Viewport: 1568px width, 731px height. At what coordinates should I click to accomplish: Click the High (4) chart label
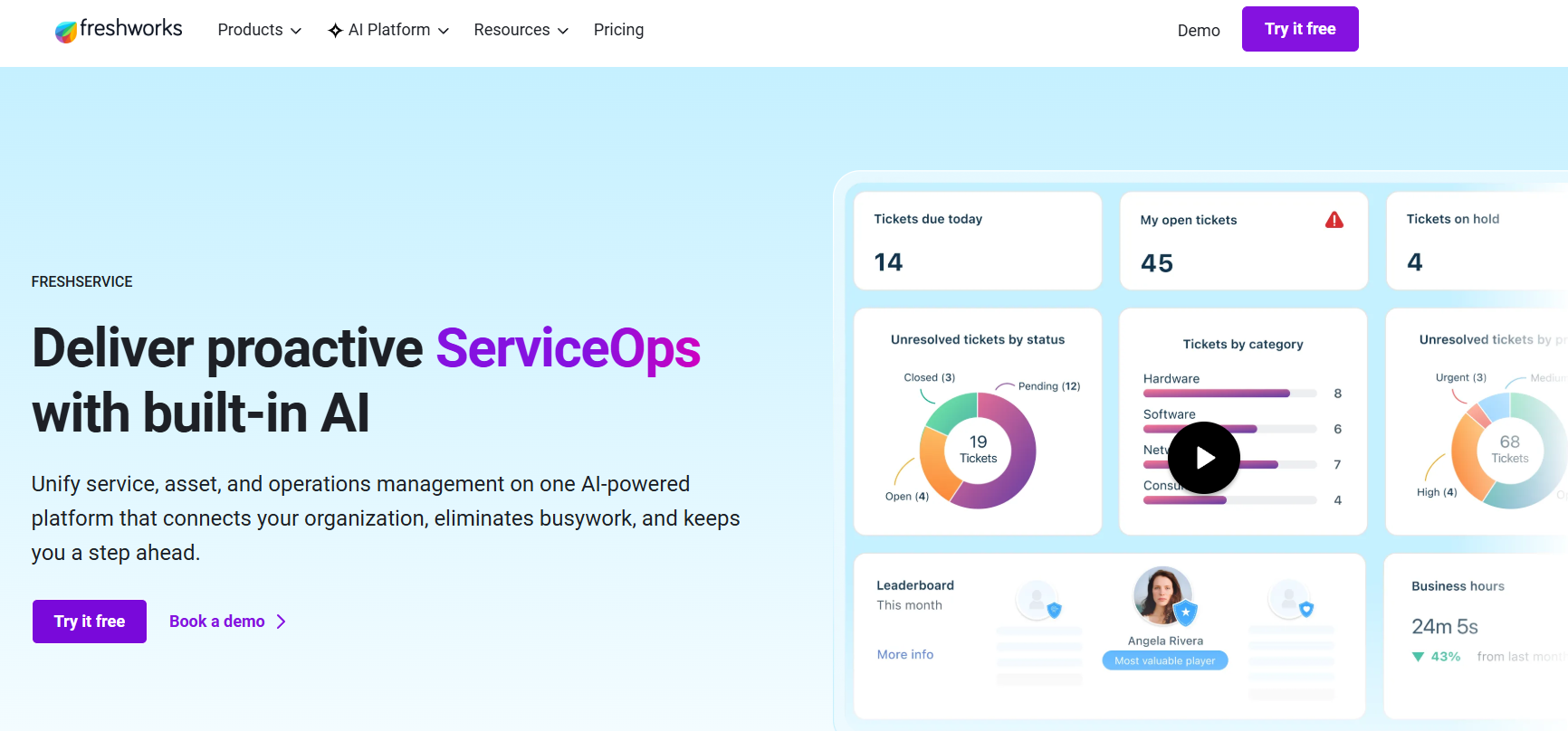[x=1437, y=492]
